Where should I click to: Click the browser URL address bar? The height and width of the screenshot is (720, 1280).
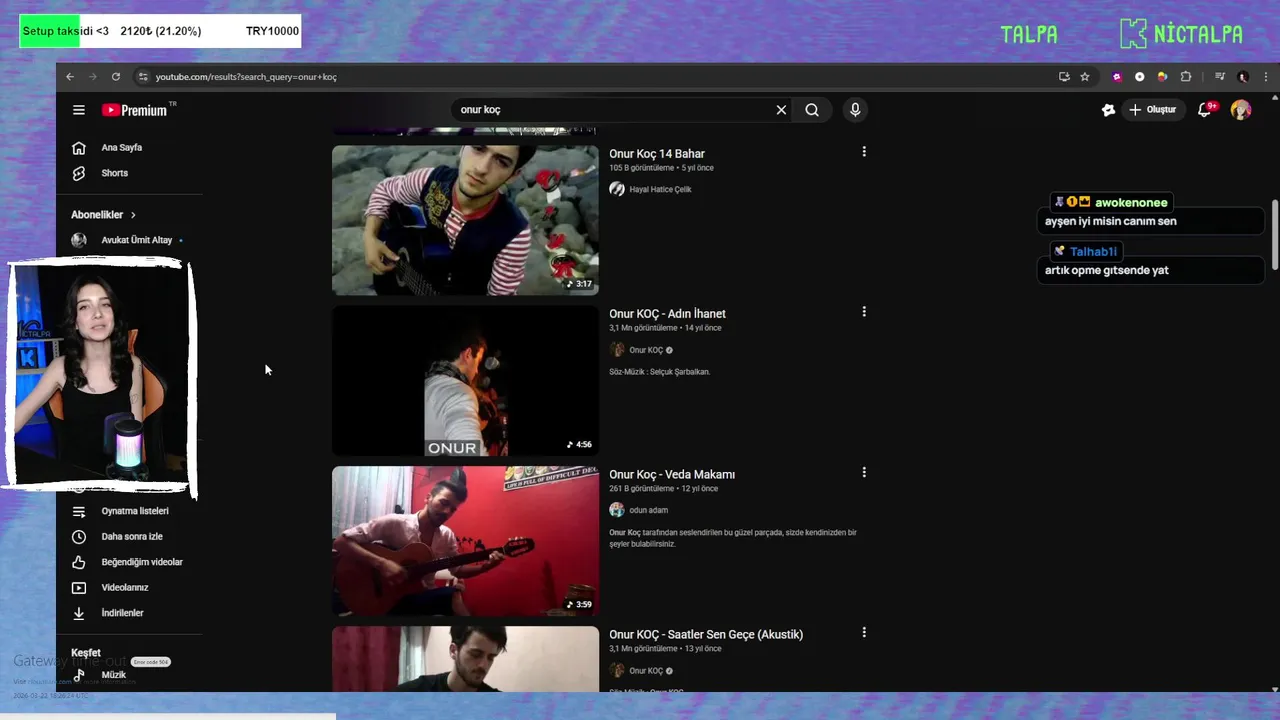click(x=600, y=77)
